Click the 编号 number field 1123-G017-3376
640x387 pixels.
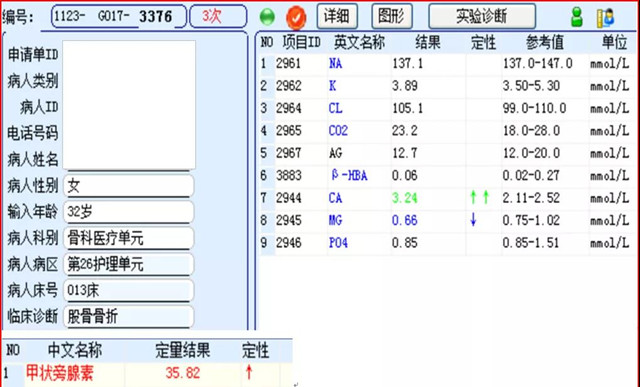point(119,17)
